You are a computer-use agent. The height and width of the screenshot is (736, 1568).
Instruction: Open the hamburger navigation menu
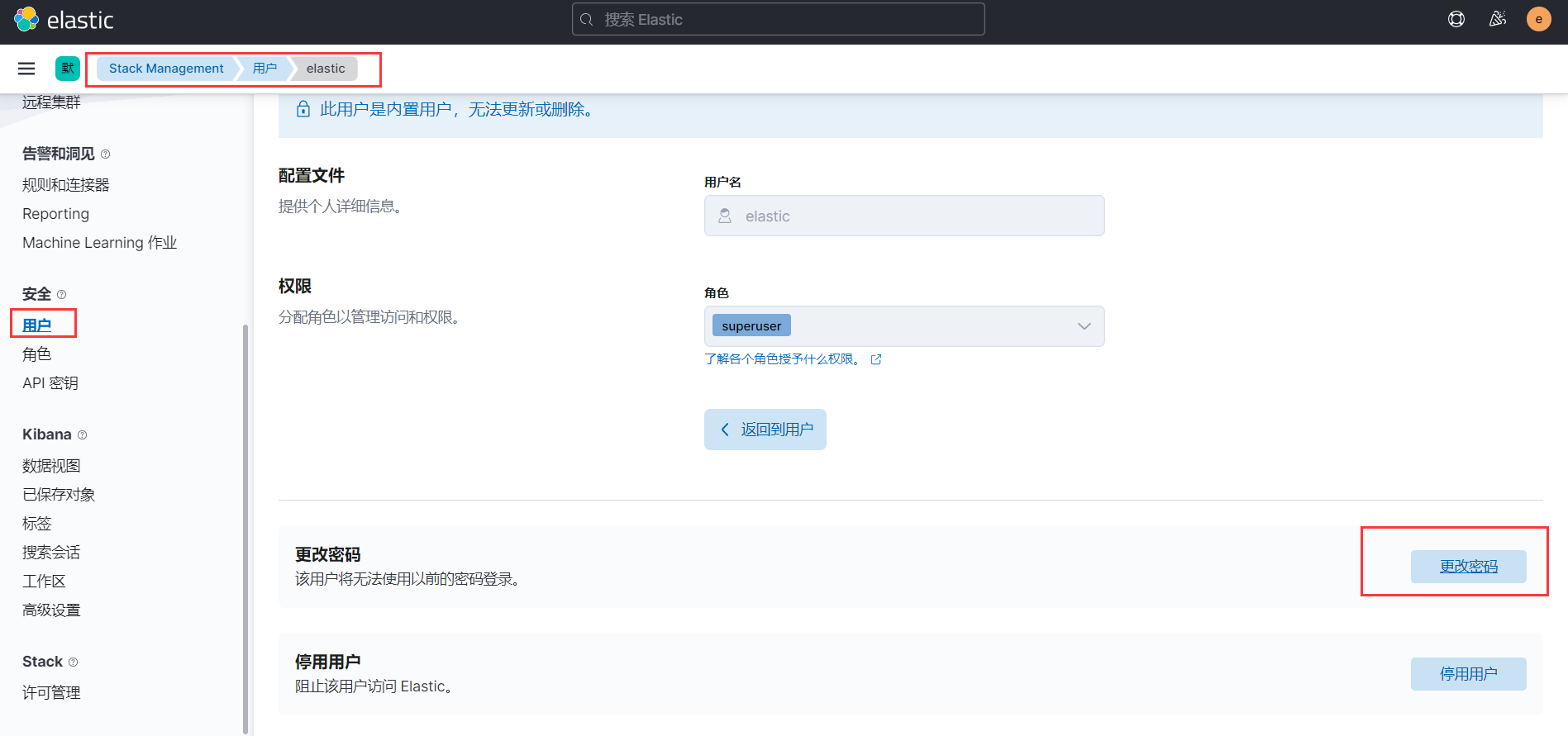[26, 69]
